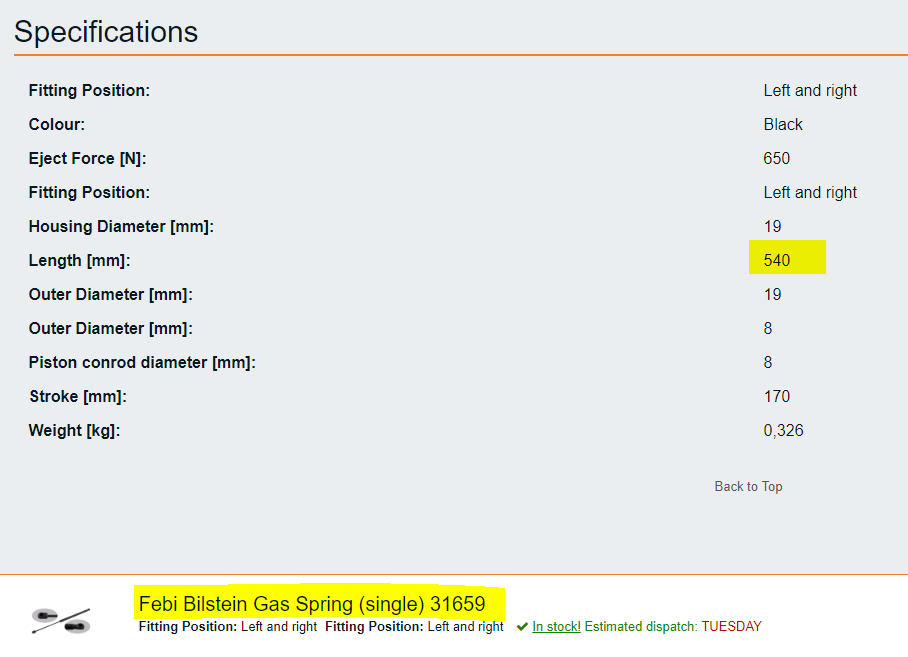Click the first Fitting Position label
This screenshot has height=657, width=908.
tap(89, 90)
